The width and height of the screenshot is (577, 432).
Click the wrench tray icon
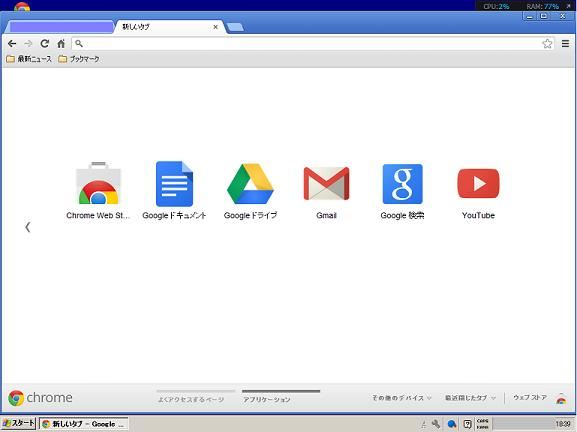[436, 424]
